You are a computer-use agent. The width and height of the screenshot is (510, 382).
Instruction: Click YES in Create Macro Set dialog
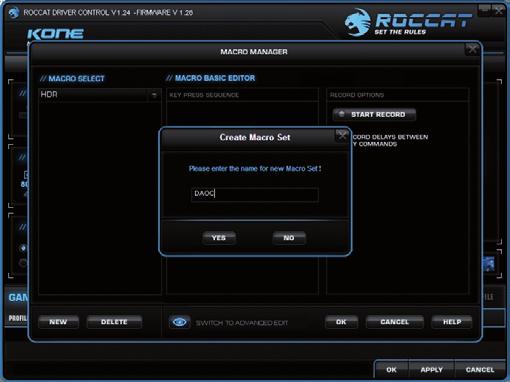coord(219,238)
